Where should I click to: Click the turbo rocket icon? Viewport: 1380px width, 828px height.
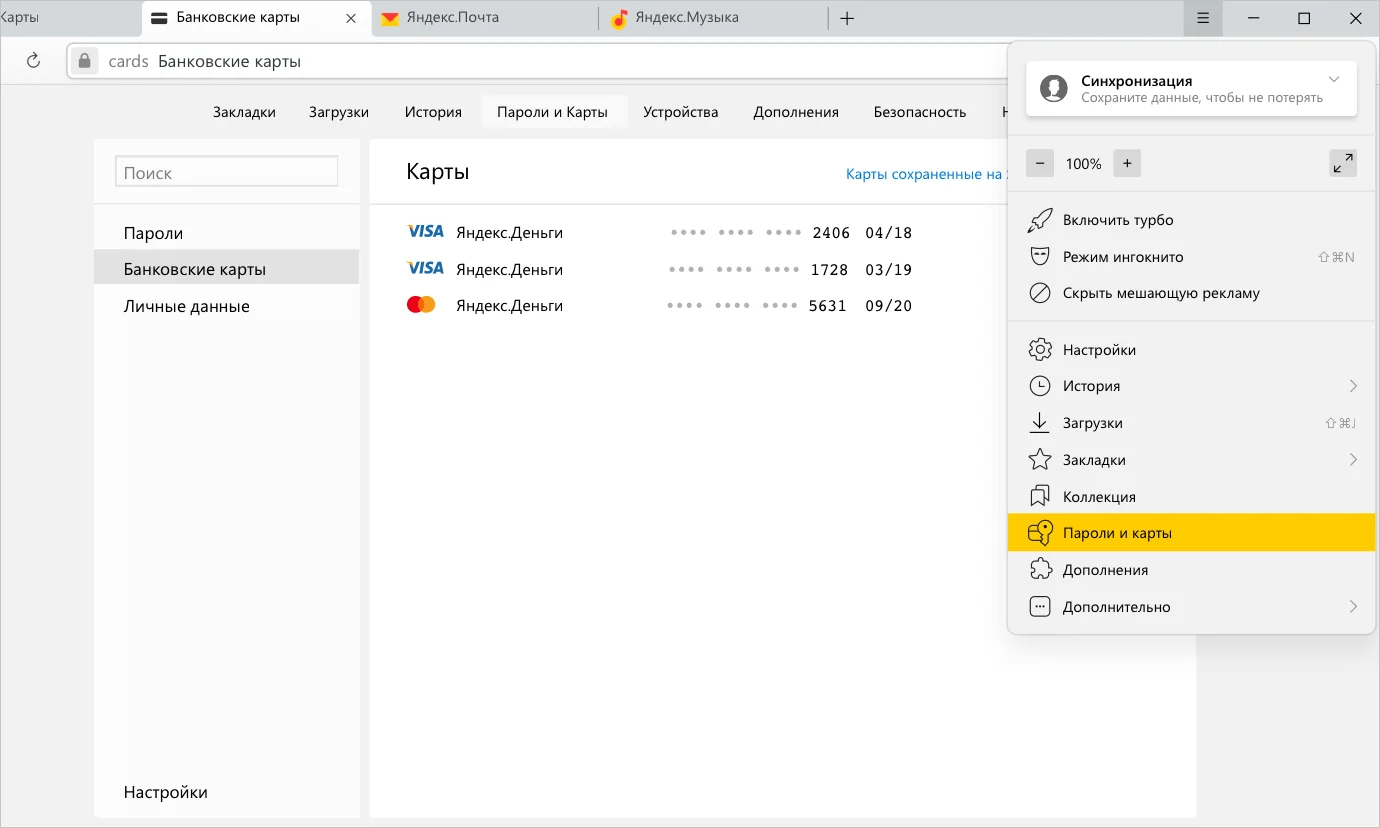(1040, 220)
